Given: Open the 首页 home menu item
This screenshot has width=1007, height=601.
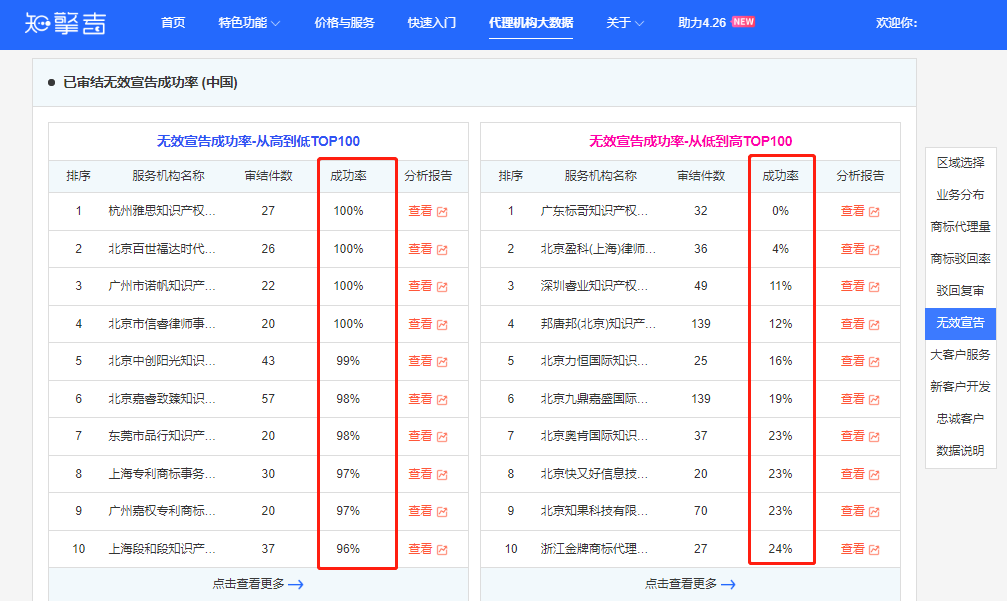Looking at the screenshot, I should (173, 22).
